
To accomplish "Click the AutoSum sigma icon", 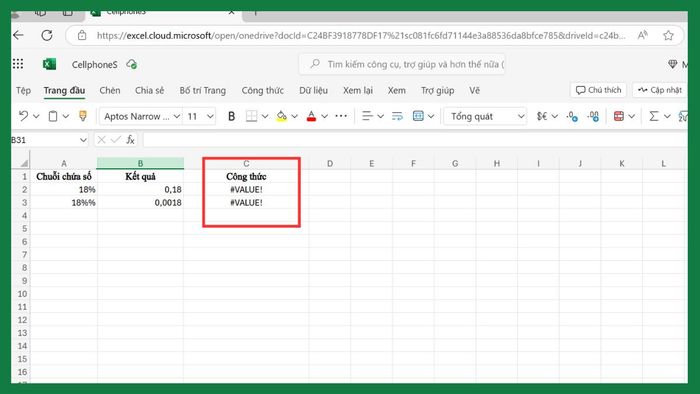I will tap(654, 116).
